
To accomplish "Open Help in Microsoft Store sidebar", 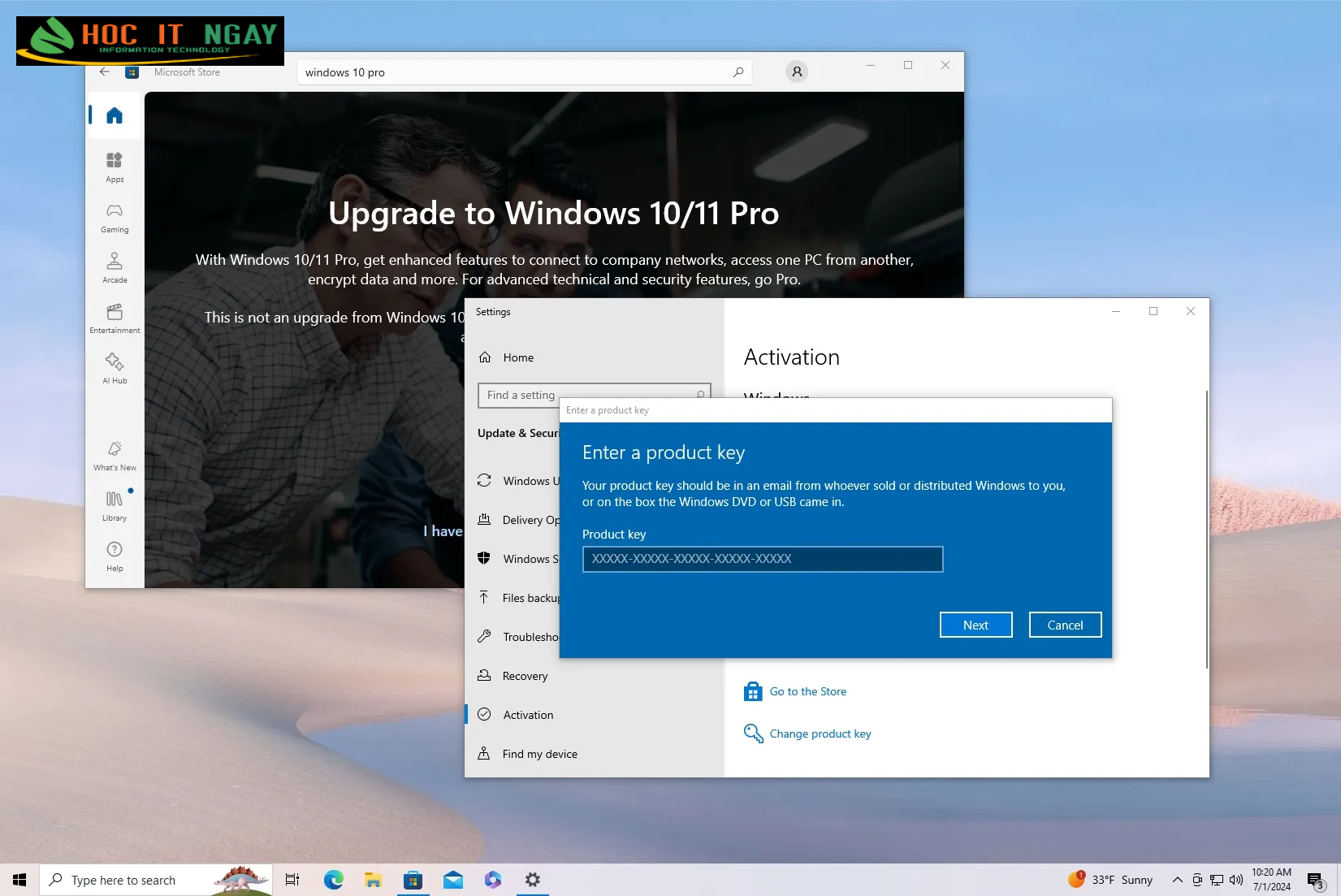I will 115,556.
